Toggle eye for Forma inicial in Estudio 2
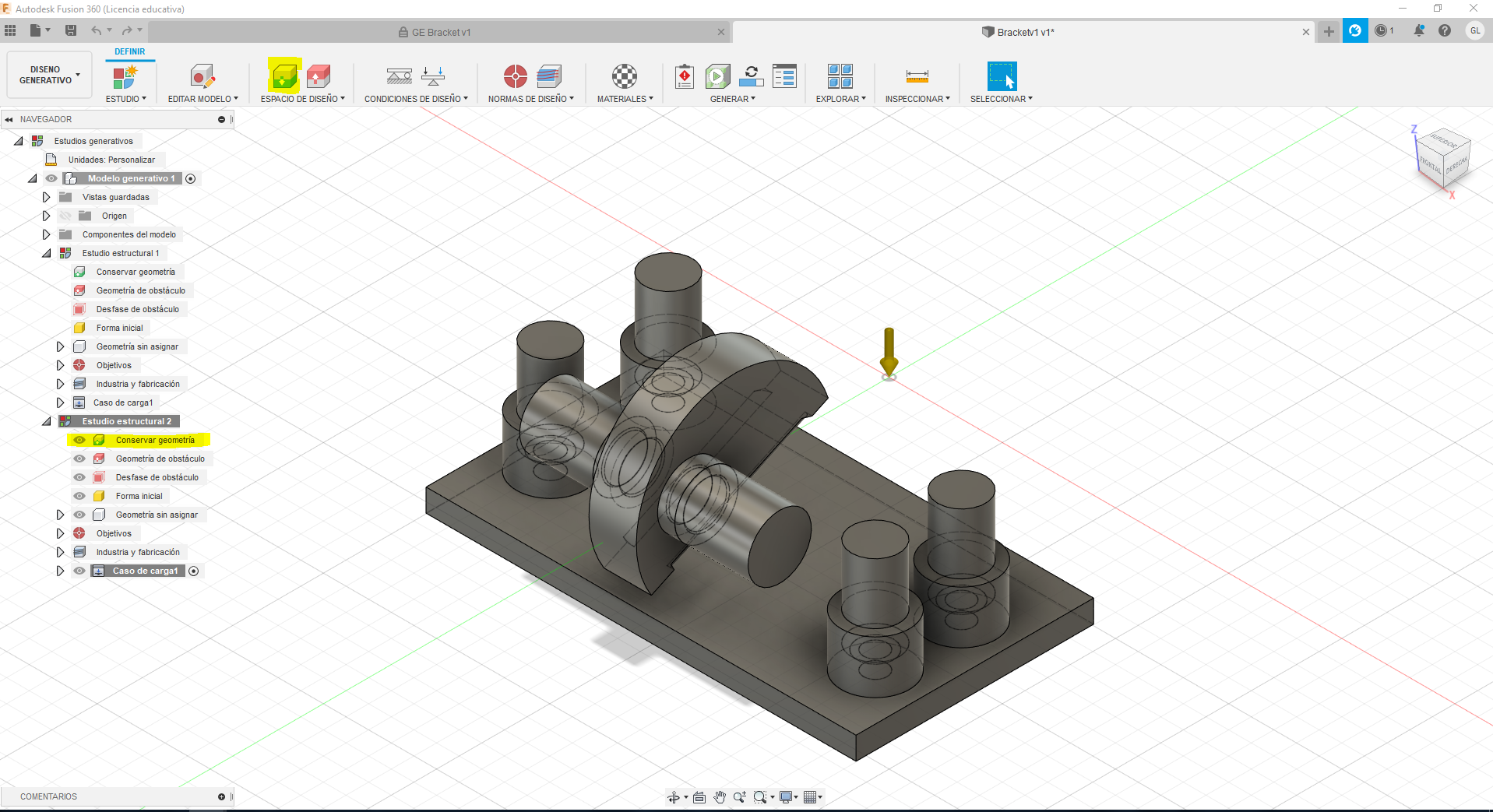 point(79,496)
